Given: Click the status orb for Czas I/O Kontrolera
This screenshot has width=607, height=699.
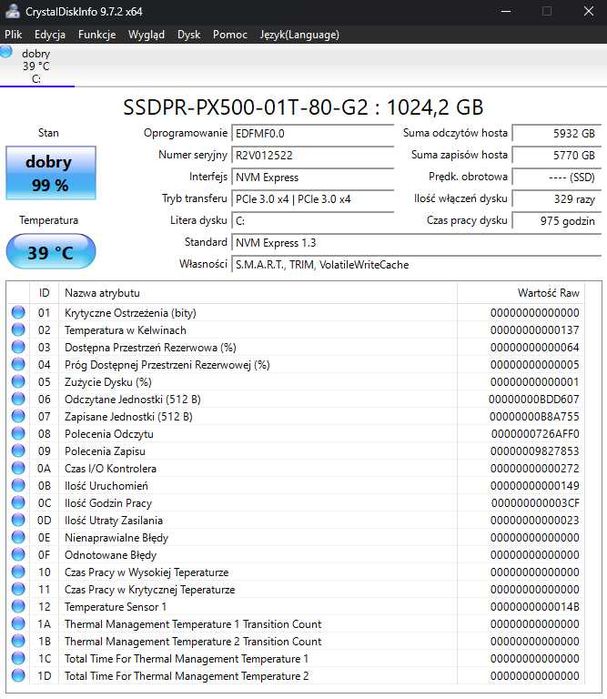Looking at the screenshot, I should point(18,468).
